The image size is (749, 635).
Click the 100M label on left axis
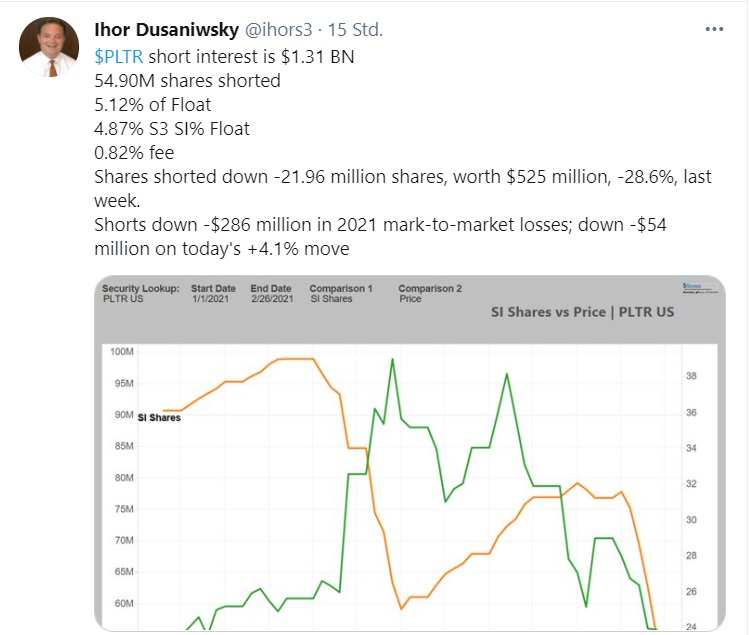point(123,352)
